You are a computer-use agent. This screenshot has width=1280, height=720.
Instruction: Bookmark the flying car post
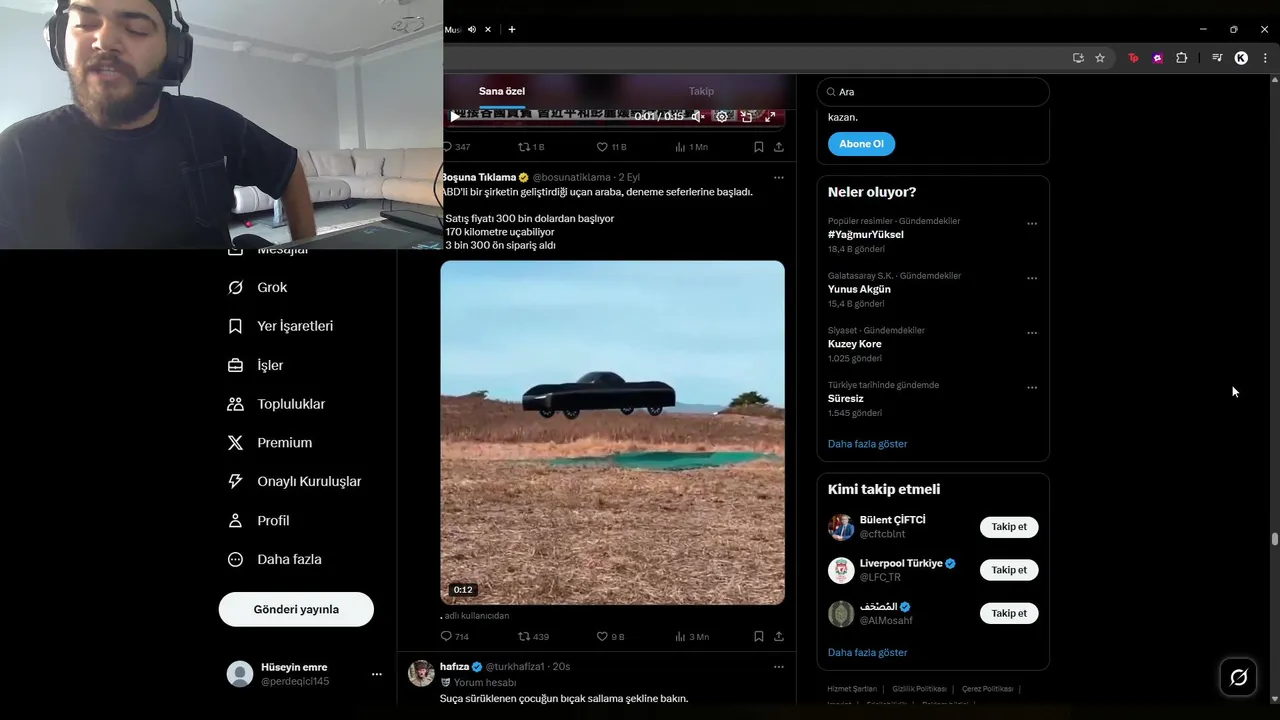[759, 636]
